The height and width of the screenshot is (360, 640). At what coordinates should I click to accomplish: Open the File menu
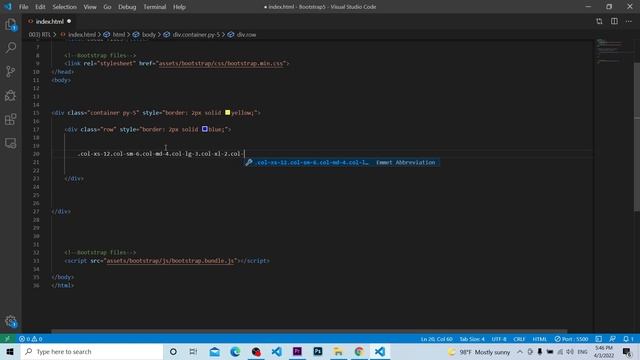24,7
